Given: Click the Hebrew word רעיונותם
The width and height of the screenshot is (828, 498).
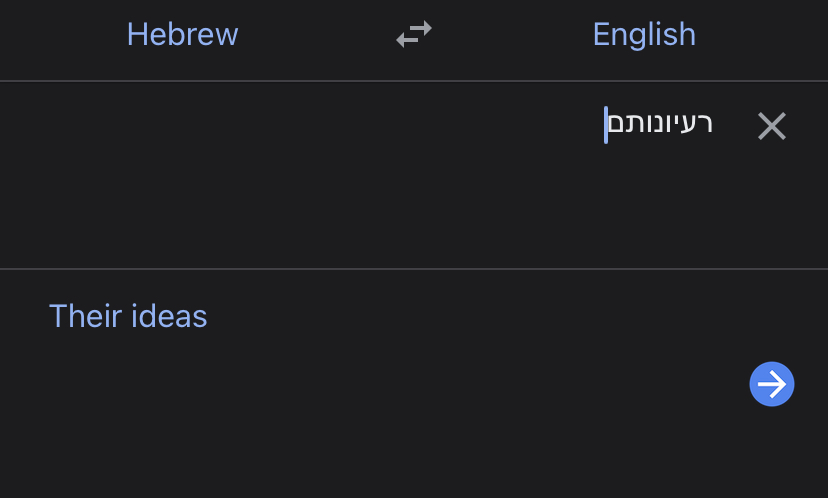Looking at the screenshot, I should click(660, 125).
